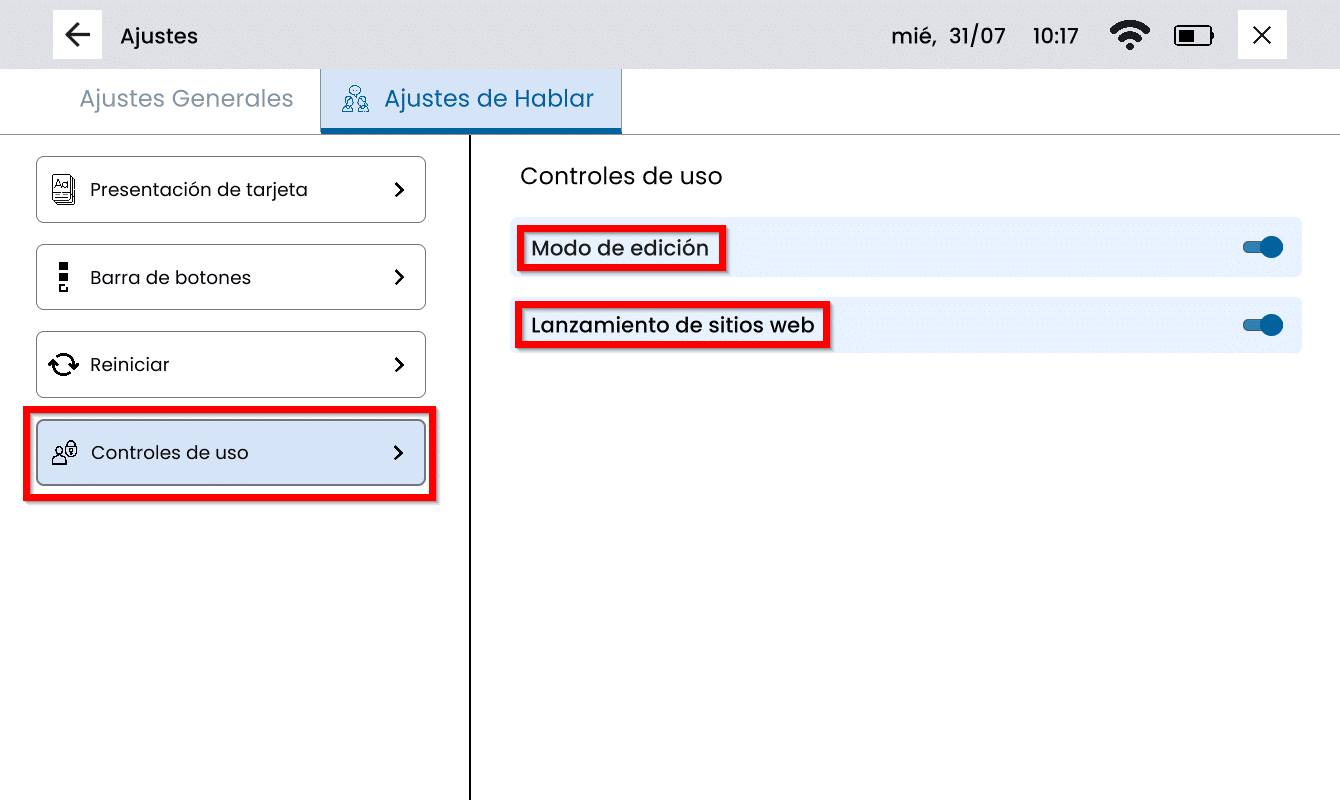Open Barra de botones via its chevron arrow
Screen dimensions: 1340x800
(x=399, y=277)
